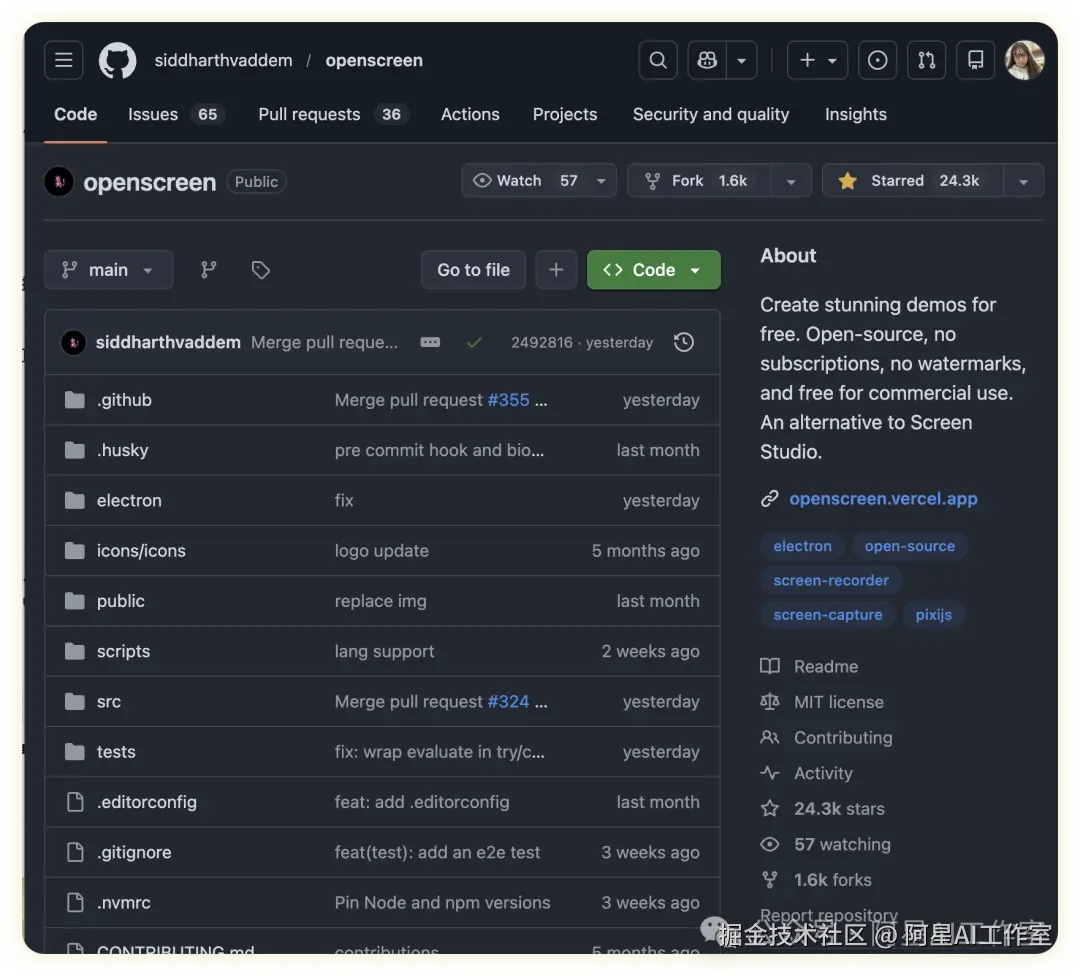The width and height of the screenshot is (1080, 976).
Task: Select the open-source topic tag
Action: [x=910, y=546]
